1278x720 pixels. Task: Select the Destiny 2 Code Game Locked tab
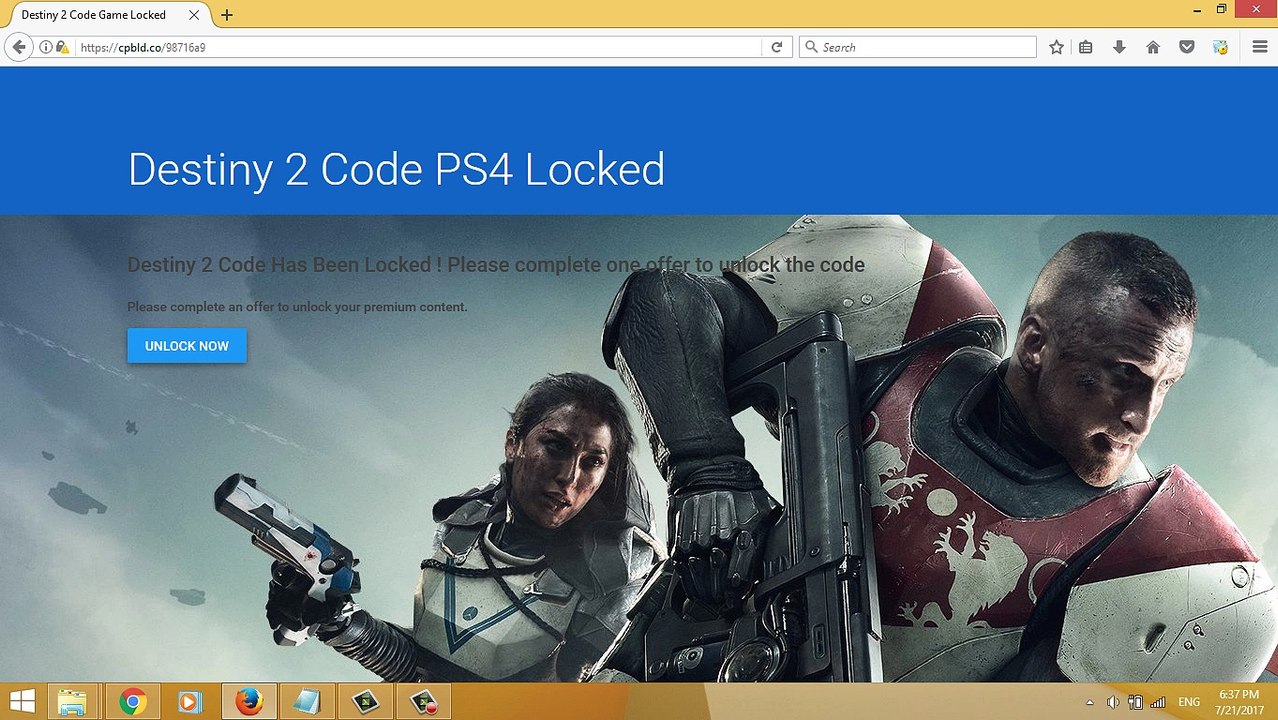pyautogui.click(x=108, y=15)
